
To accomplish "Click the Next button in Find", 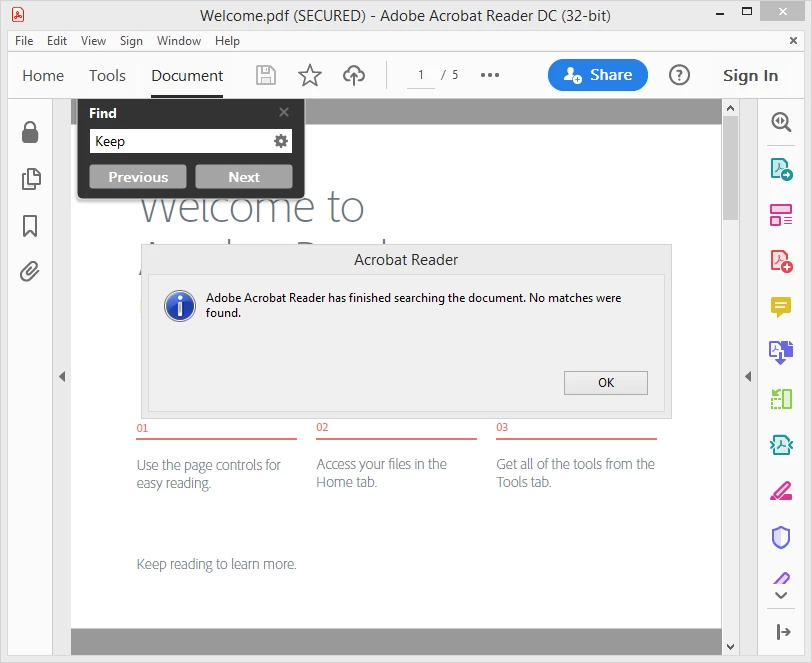I will coord(244,177).
